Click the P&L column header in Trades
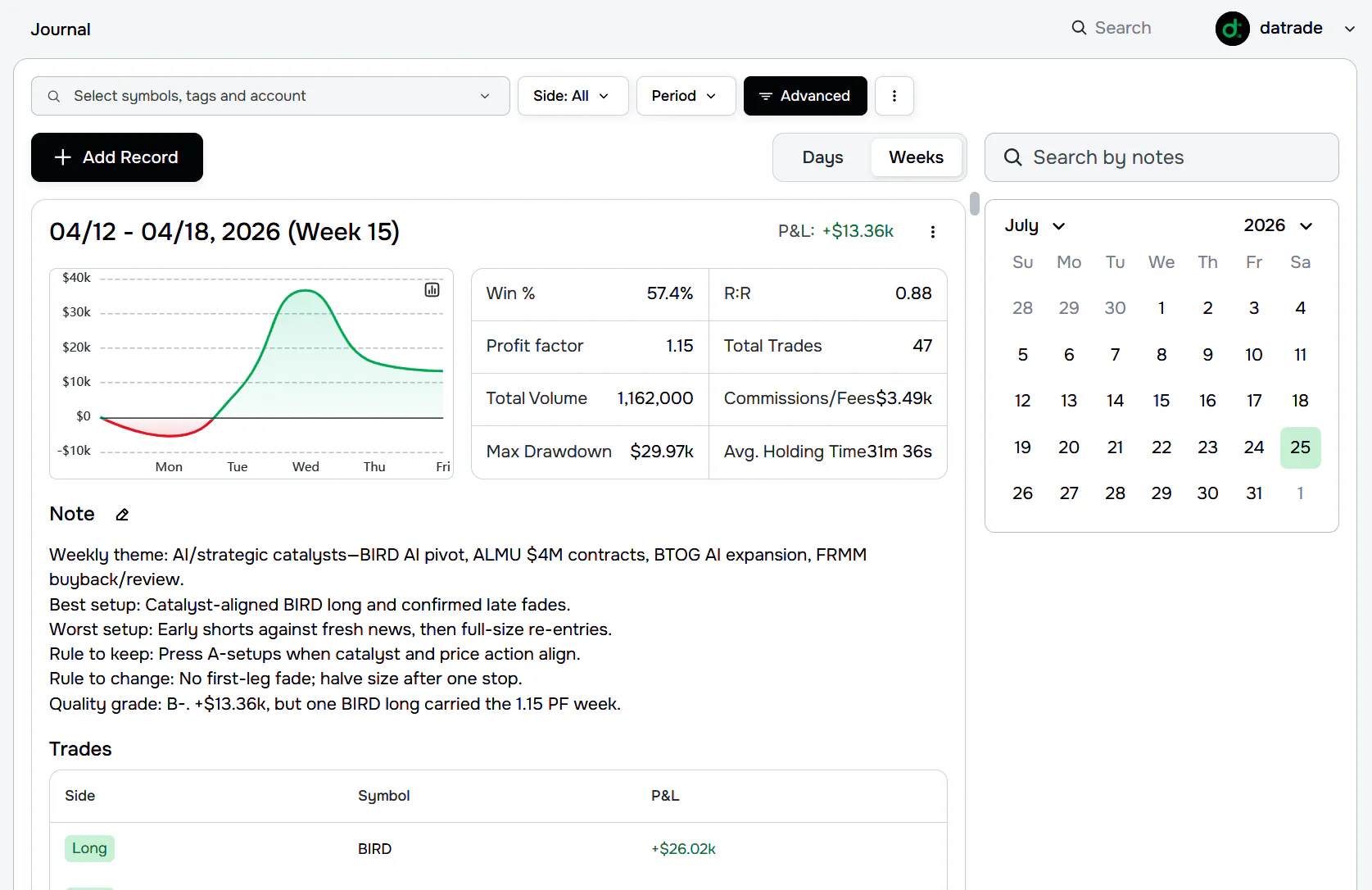Screen dimensions: 1372x890 click(665, 796)
